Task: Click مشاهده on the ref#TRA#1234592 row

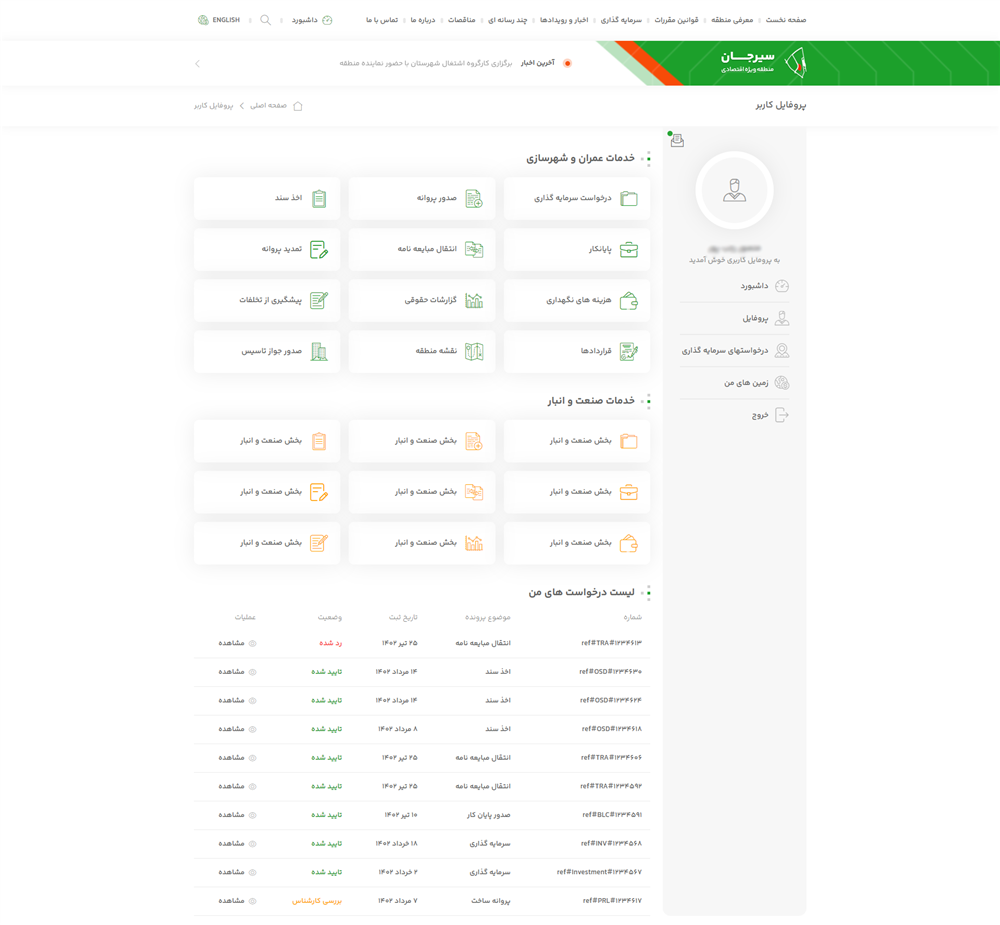Action: click(232, 786)
